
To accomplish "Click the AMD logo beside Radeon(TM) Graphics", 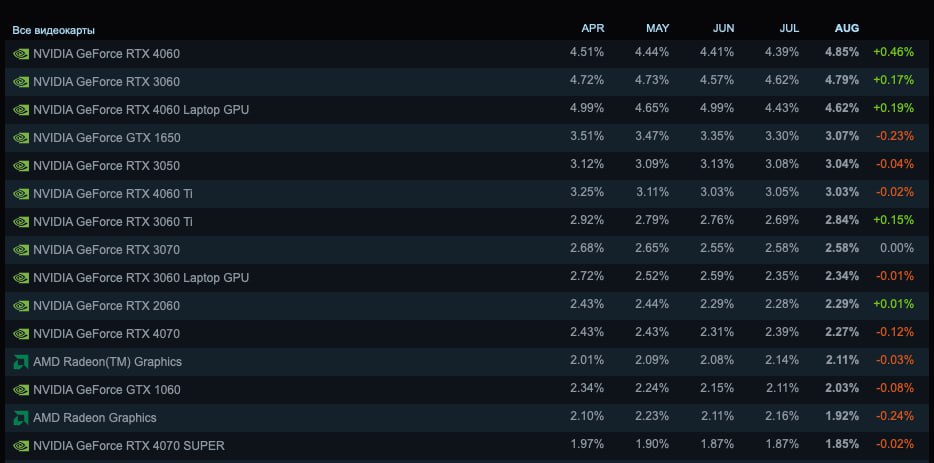I will pyautogui.click(x=21, y=362).
